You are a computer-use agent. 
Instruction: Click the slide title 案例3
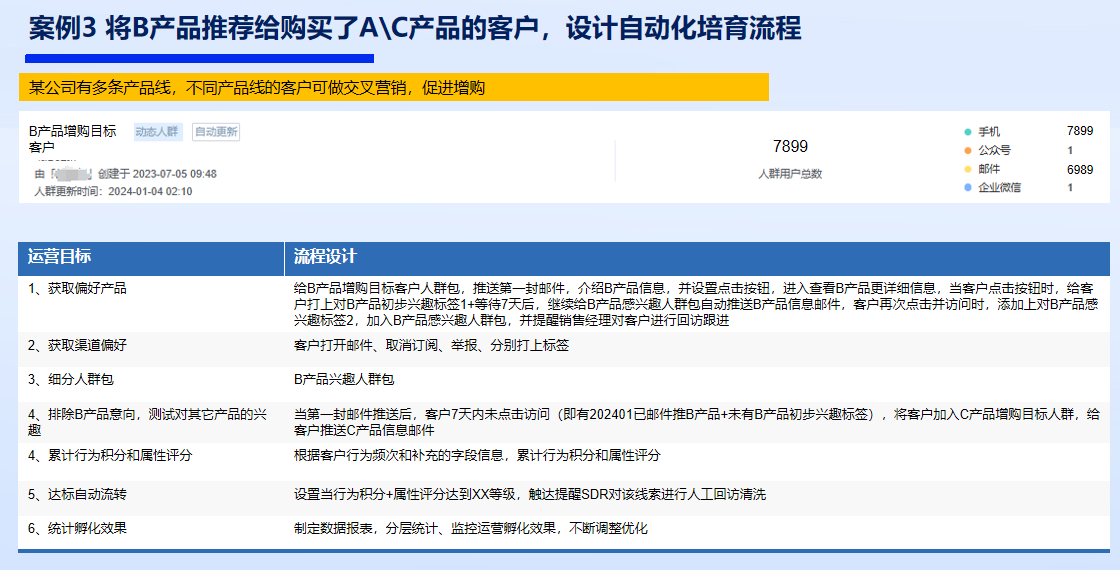coord(414,29)
